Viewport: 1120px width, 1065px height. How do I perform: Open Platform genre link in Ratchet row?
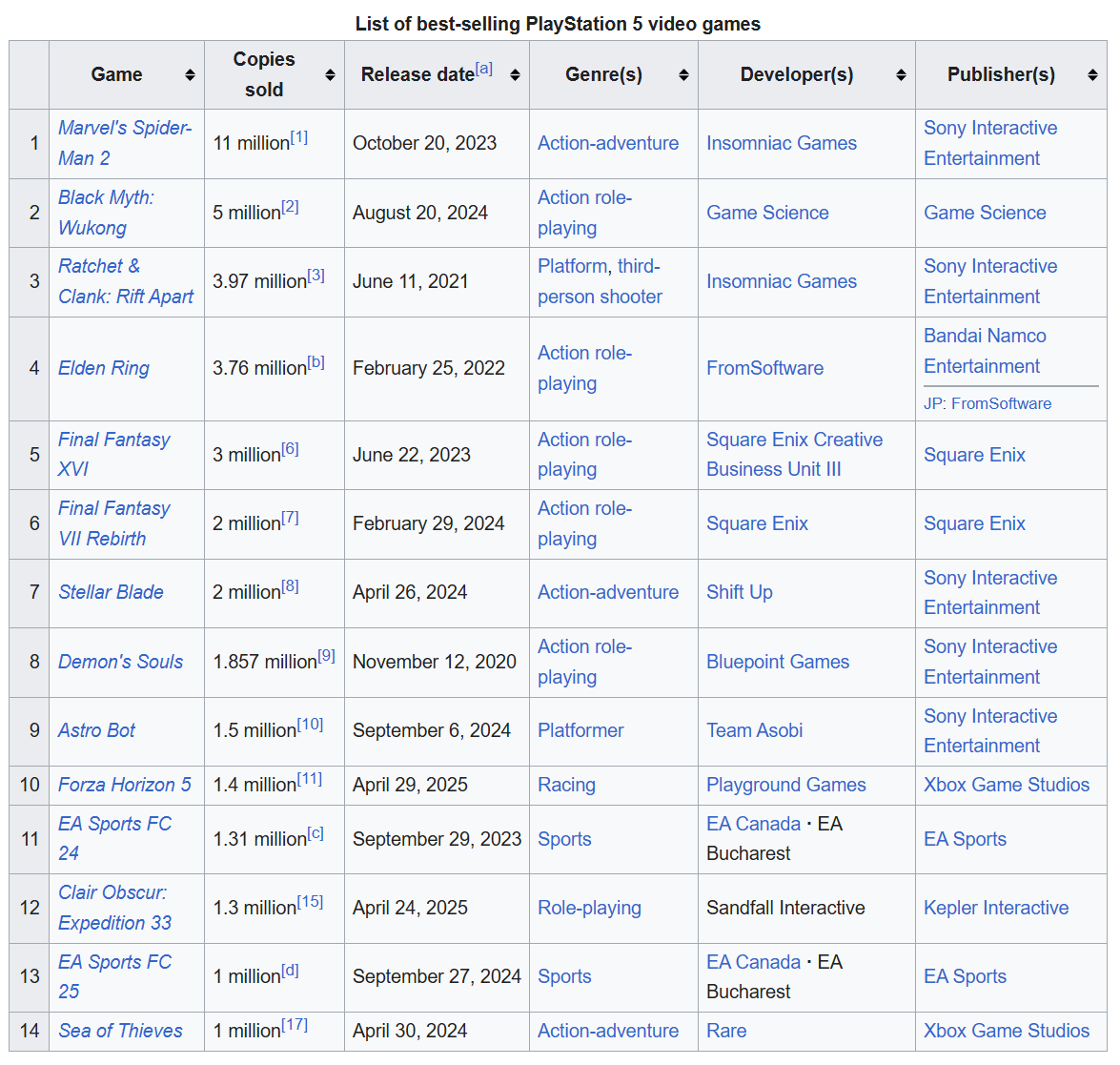point(573,266)
